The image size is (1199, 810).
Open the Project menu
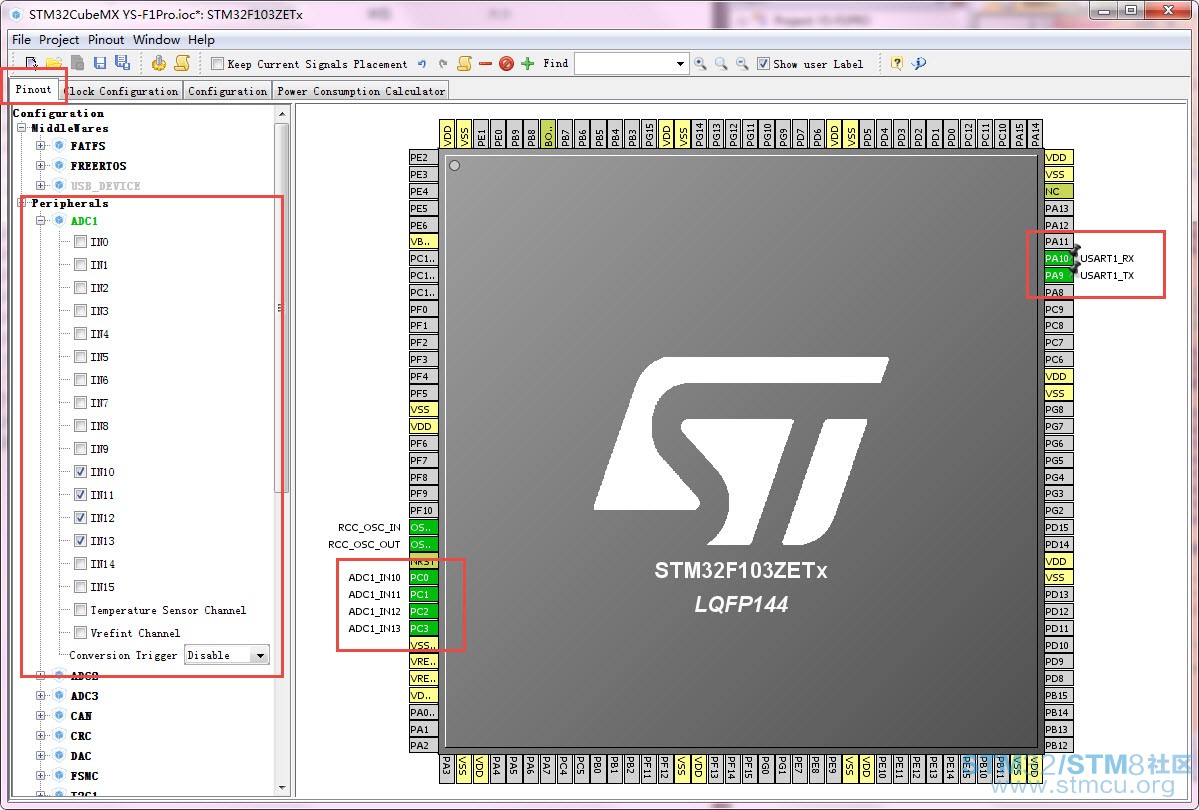pos(59,40)
